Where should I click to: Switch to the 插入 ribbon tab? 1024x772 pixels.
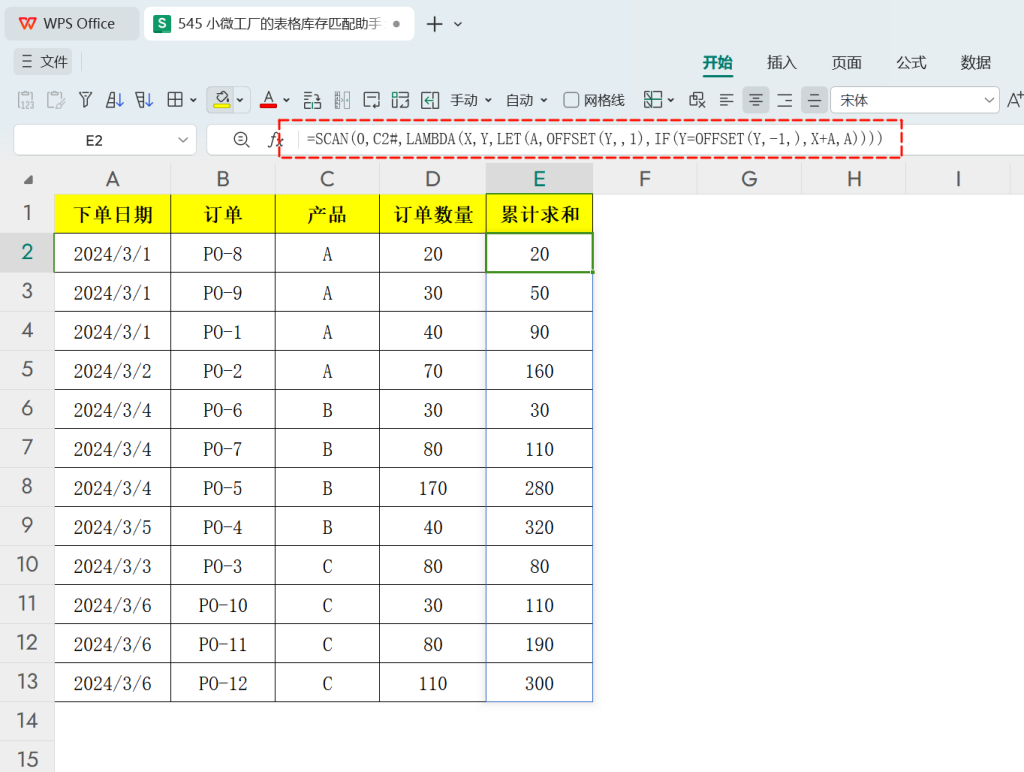click(x=782, y=62)
